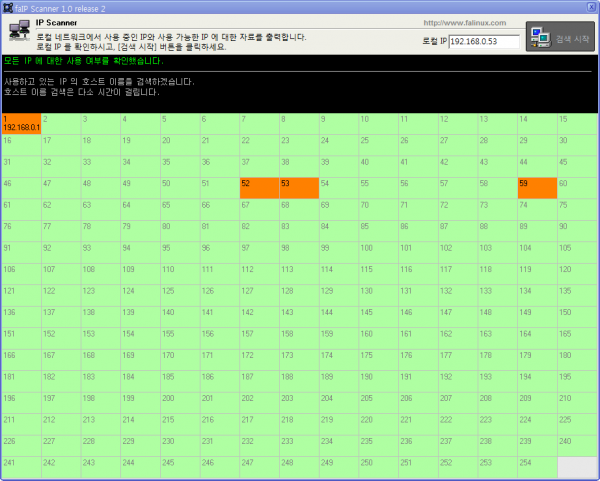Screen dimensions: 600x481
Task: Select IP cell 241
Action: pos(21,467)
